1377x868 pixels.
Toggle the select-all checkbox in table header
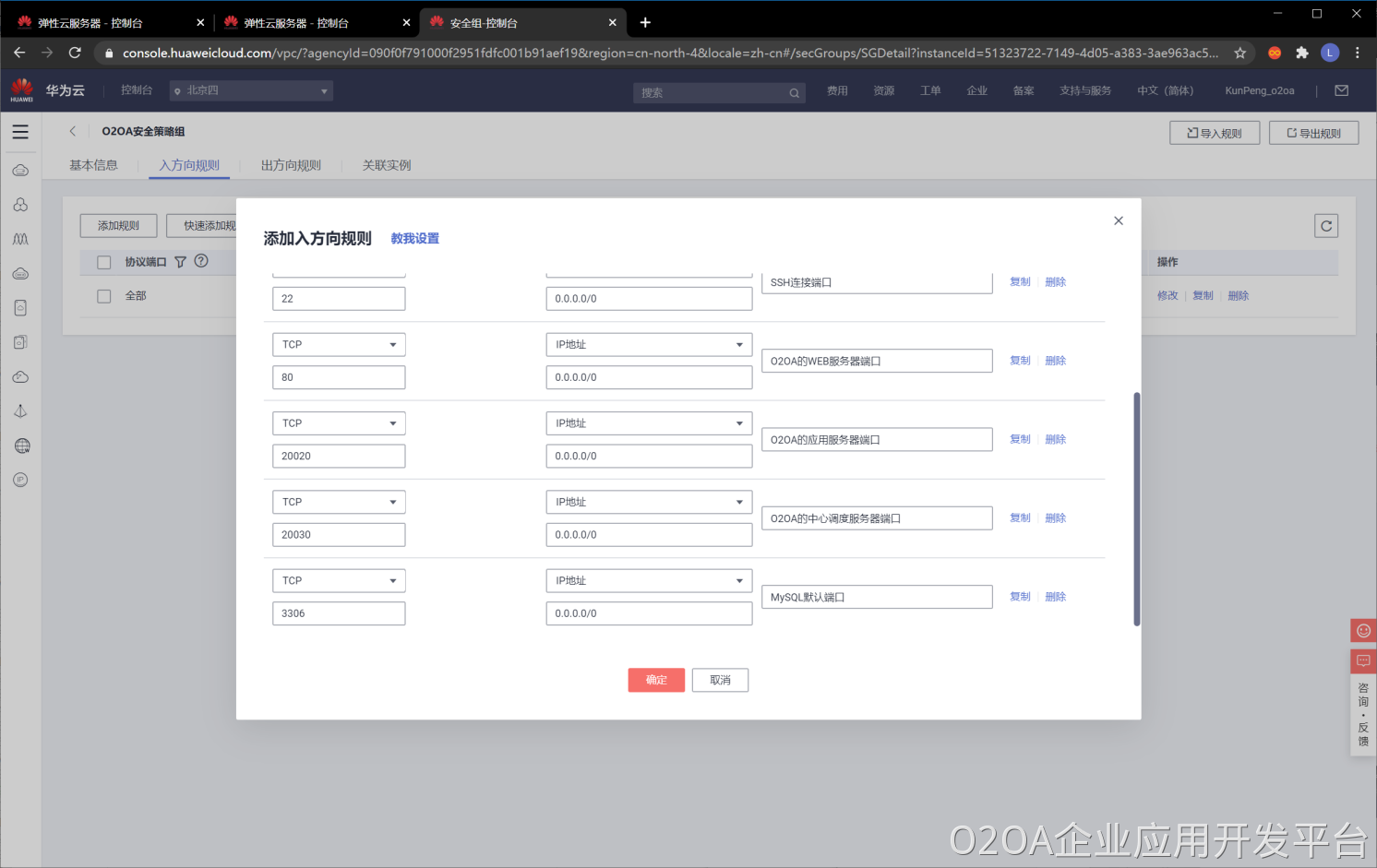(x=104, y=262)
